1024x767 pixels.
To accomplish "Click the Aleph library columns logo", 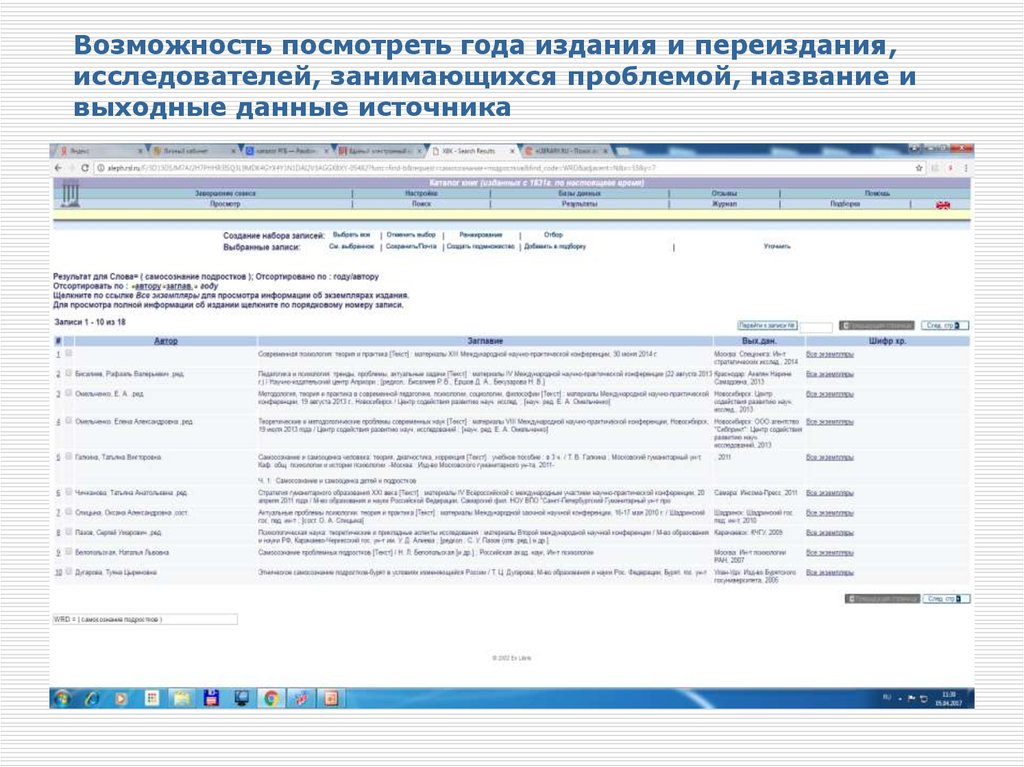I will [74, 194].
